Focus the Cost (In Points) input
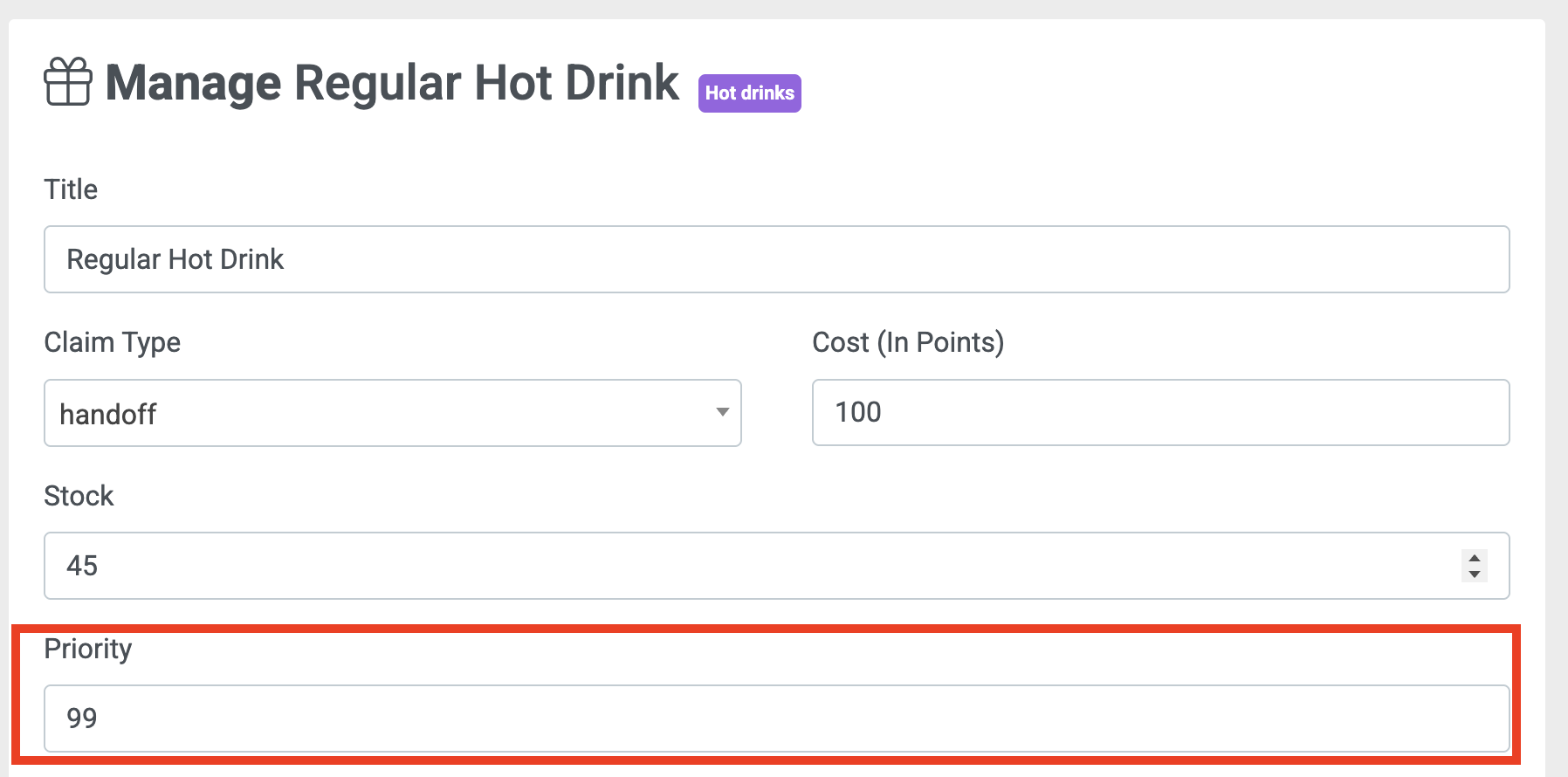 point(1161,412)
